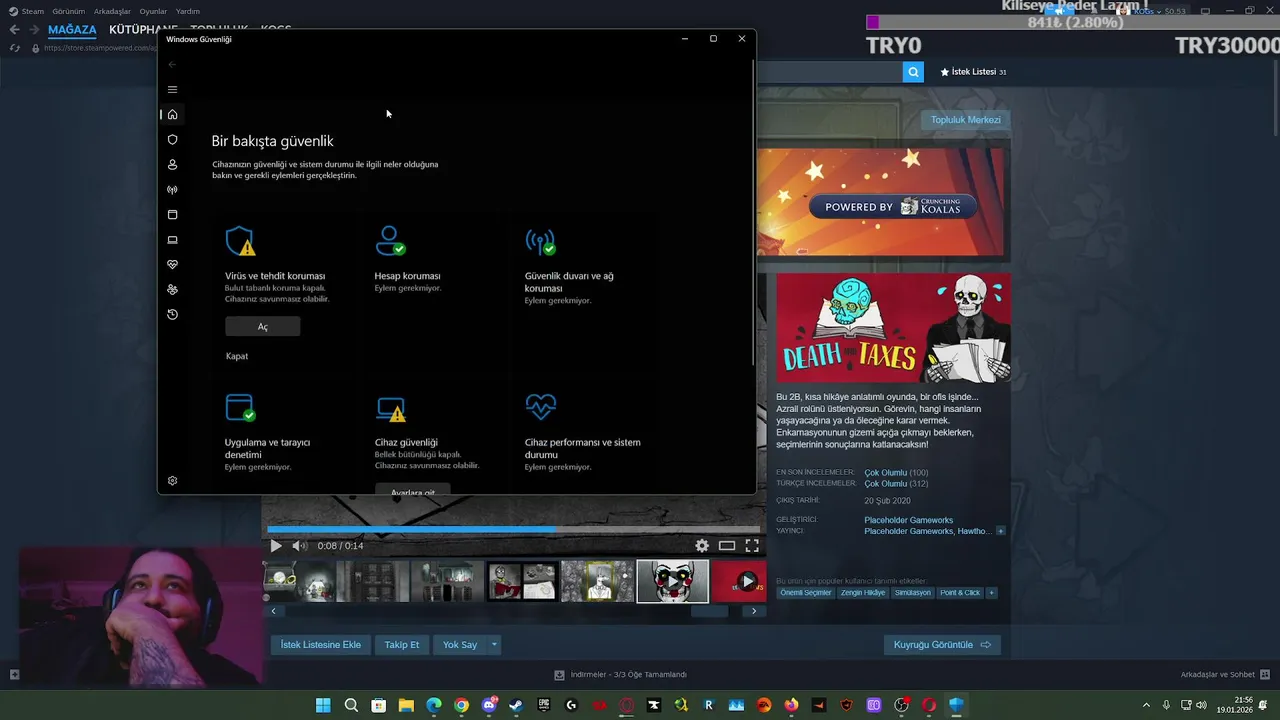Open Virus & threat protection shield sidebar icon
The width and height of the screenshot is (1280, 720).
click(x=172, y=139)
